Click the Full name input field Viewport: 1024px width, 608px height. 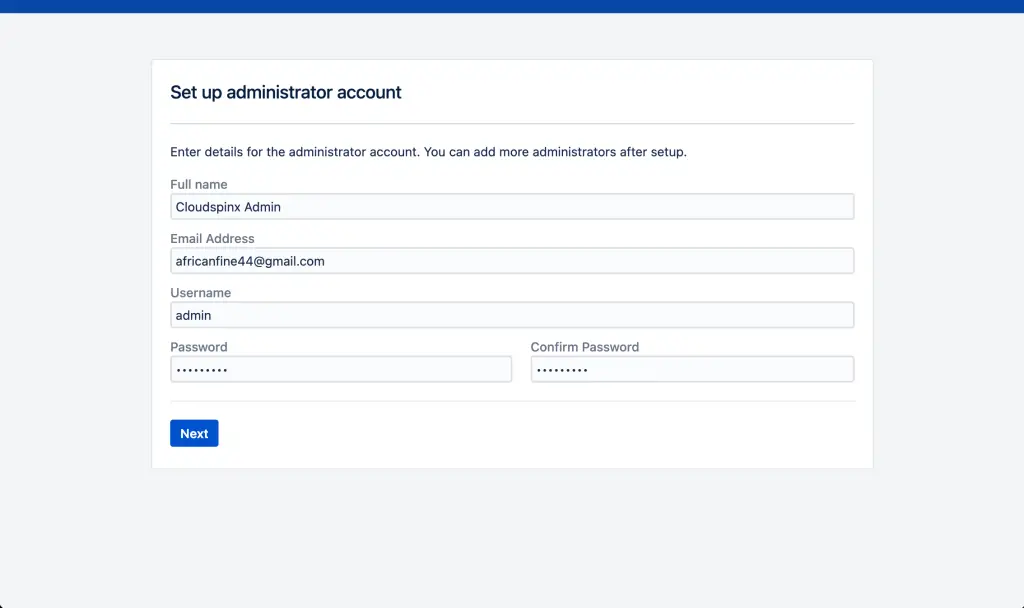tap(512, 206)
